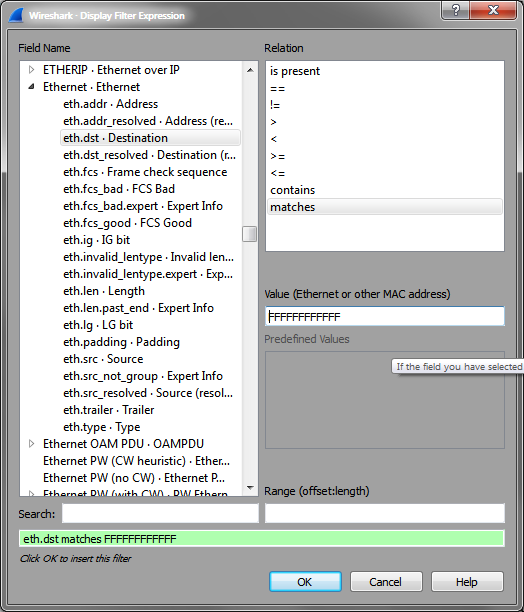
Task: Select eth.addr_resolved field
Action: tap(148, 121)
